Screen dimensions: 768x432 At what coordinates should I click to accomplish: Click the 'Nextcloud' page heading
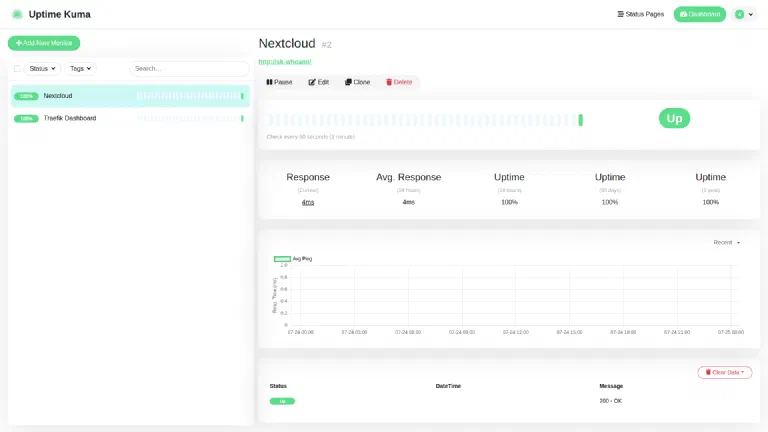point(287,44)
